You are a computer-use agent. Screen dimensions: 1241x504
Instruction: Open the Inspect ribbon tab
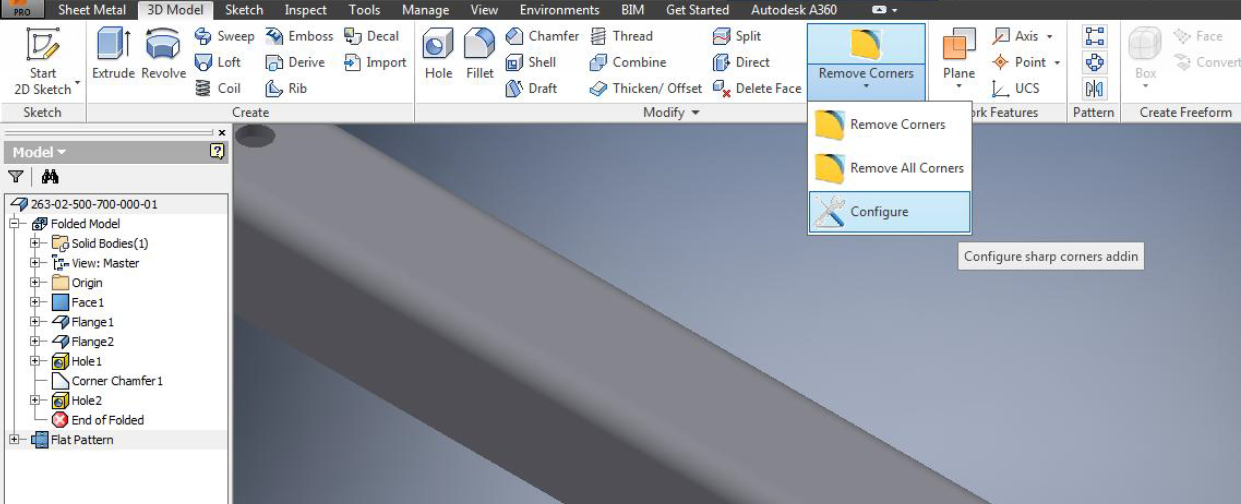tap(305, 10)
